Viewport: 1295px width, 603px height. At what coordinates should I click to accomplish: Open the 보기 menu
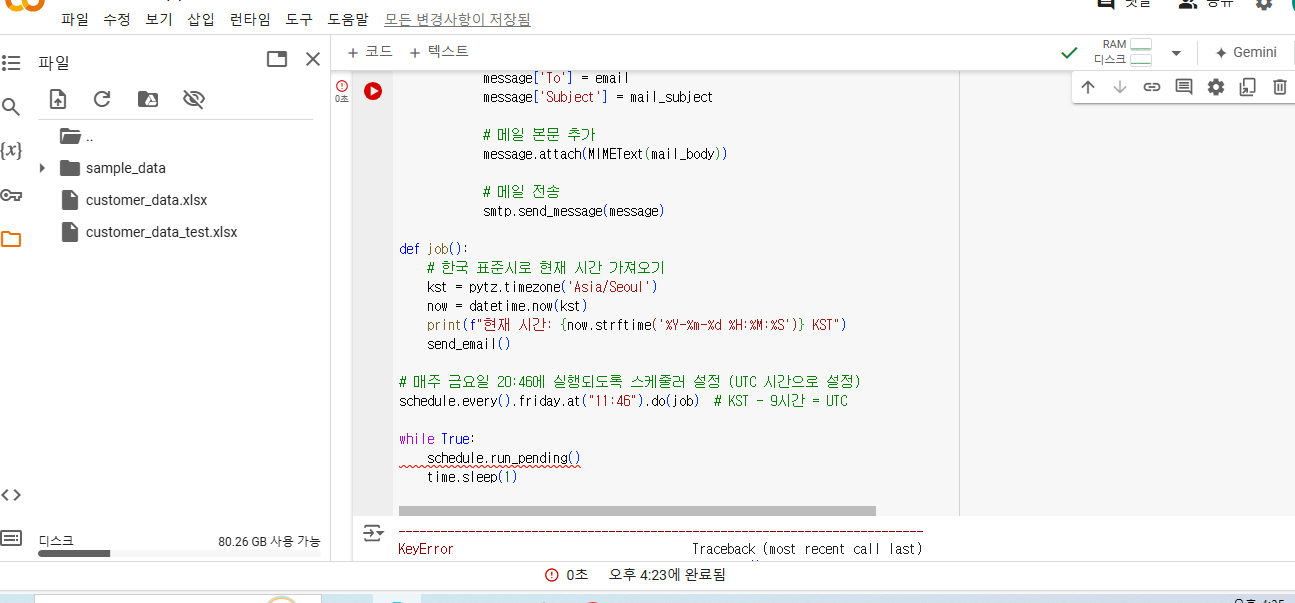pos(159,19)
